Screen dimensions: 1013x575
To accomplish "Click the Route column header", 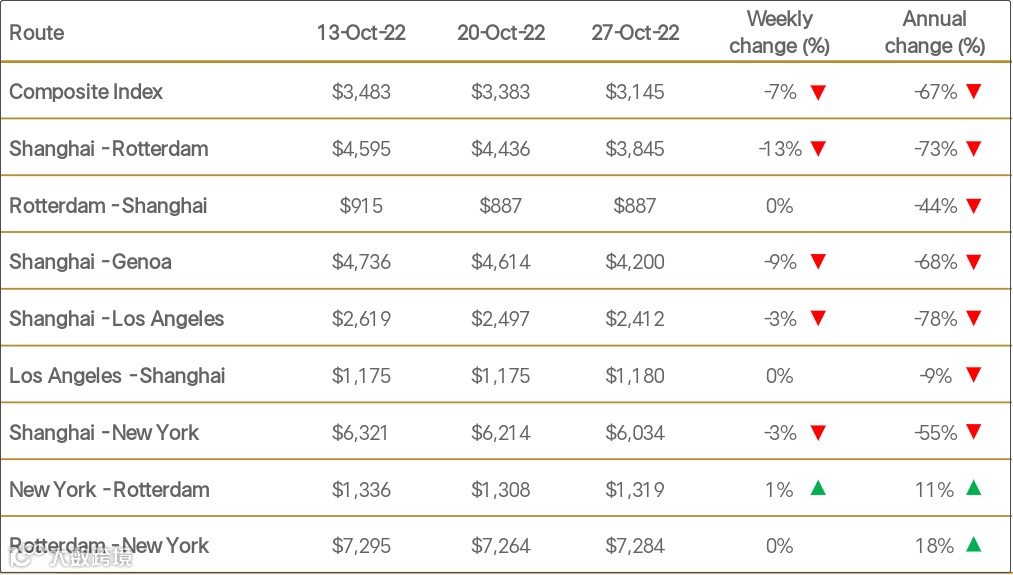I will coord(37,32).
